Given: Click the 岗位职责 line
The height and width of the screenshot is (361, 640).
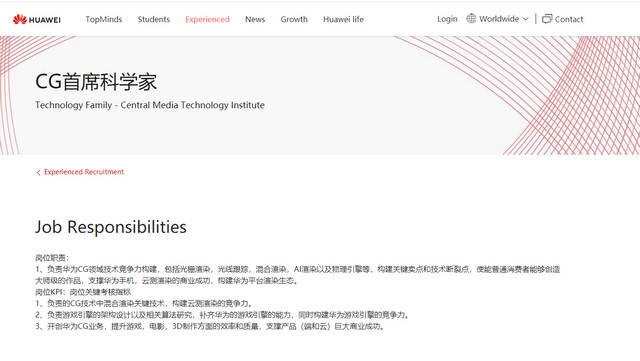Looking at the screenshot, I should pos(52,258).
